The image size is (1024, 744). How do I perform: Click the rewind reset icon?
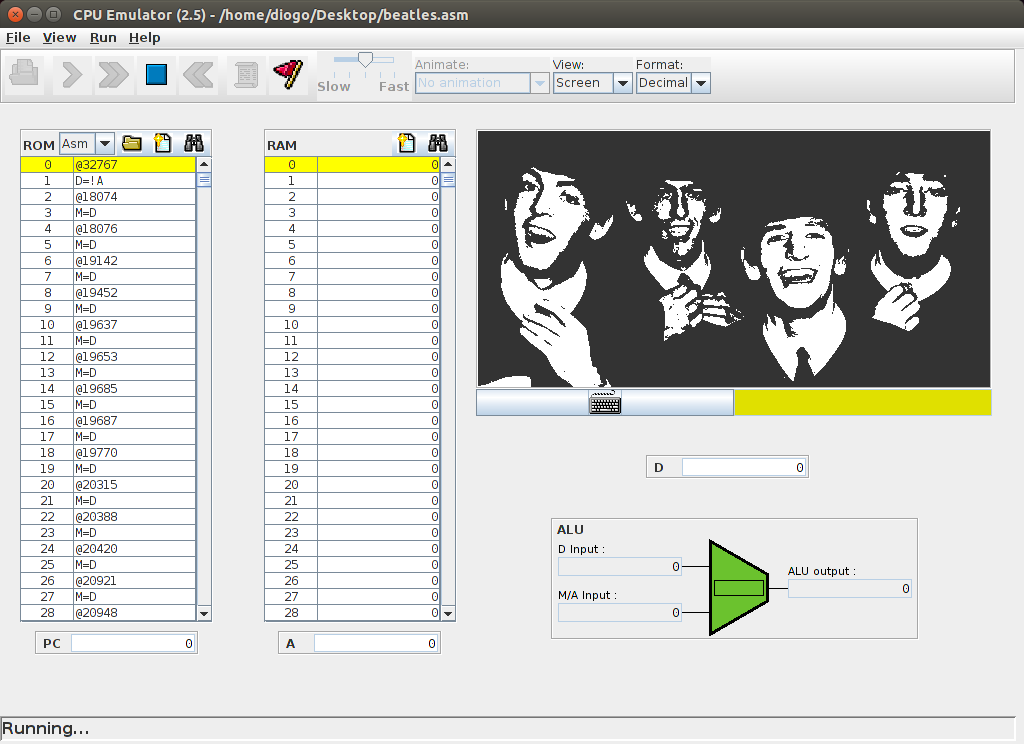click(199, 74)
